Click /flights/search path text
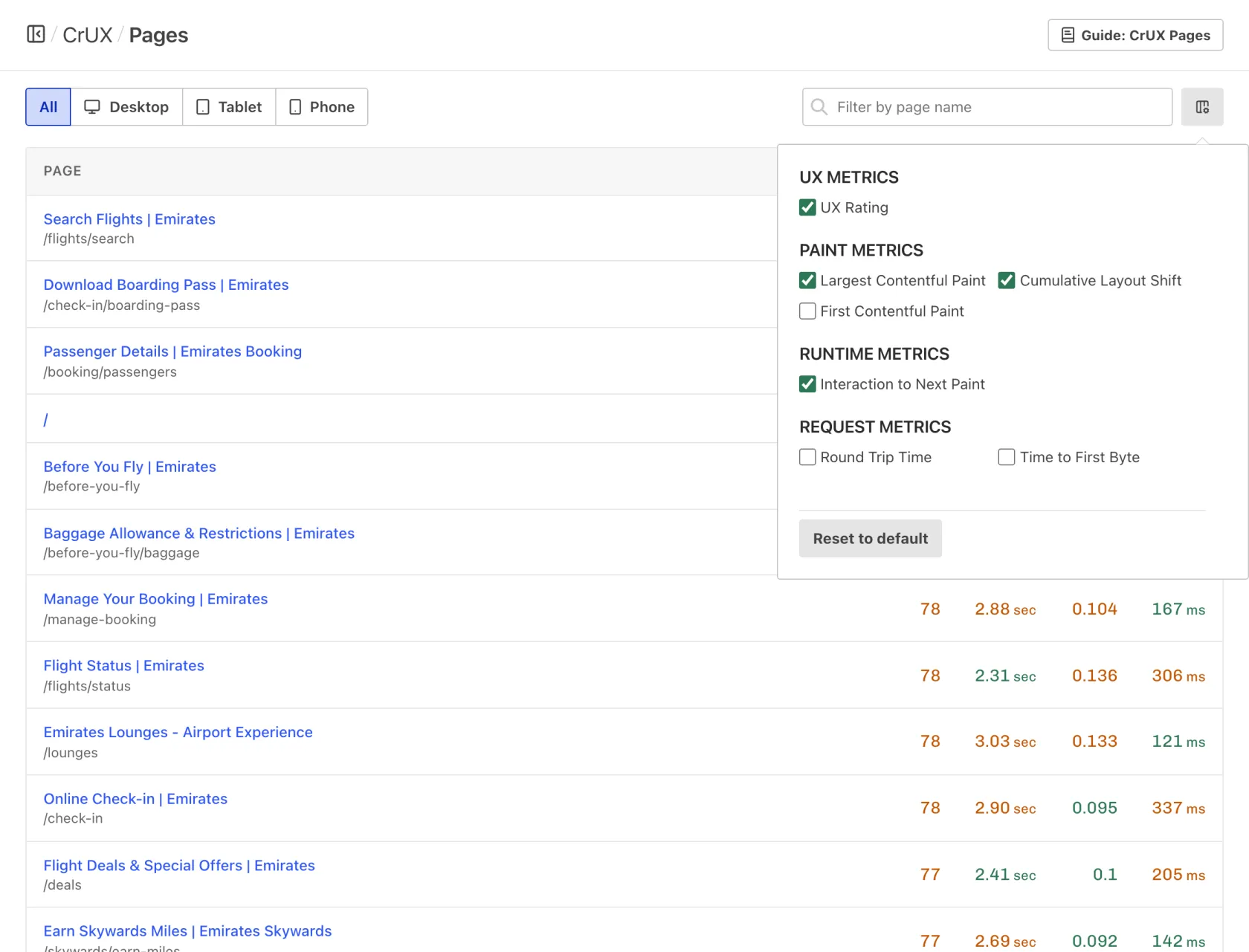The width and height of the screenshot is (1249, 952). coord(88,239)
